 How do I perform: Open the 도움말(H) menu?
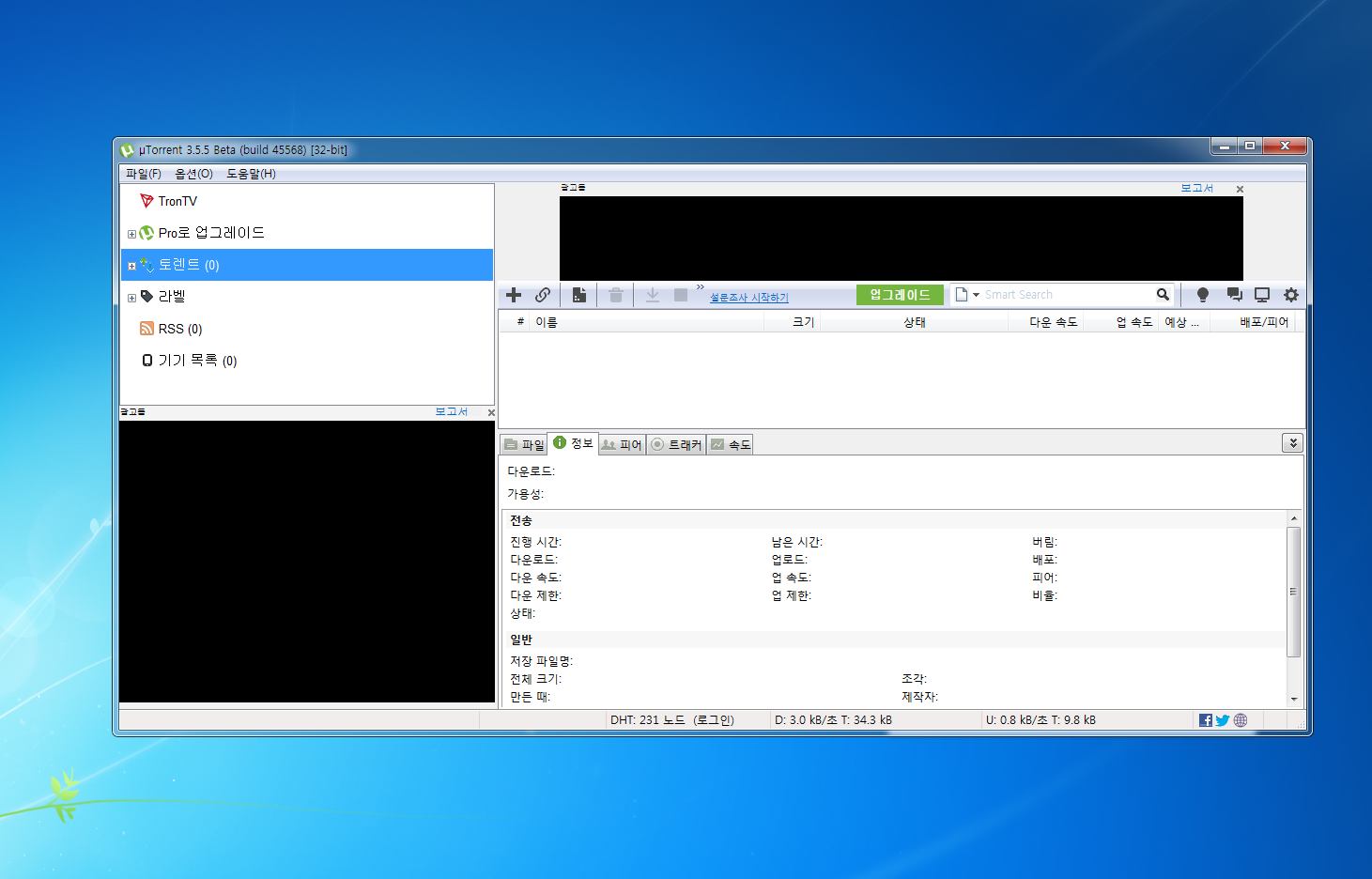(251, 174)
